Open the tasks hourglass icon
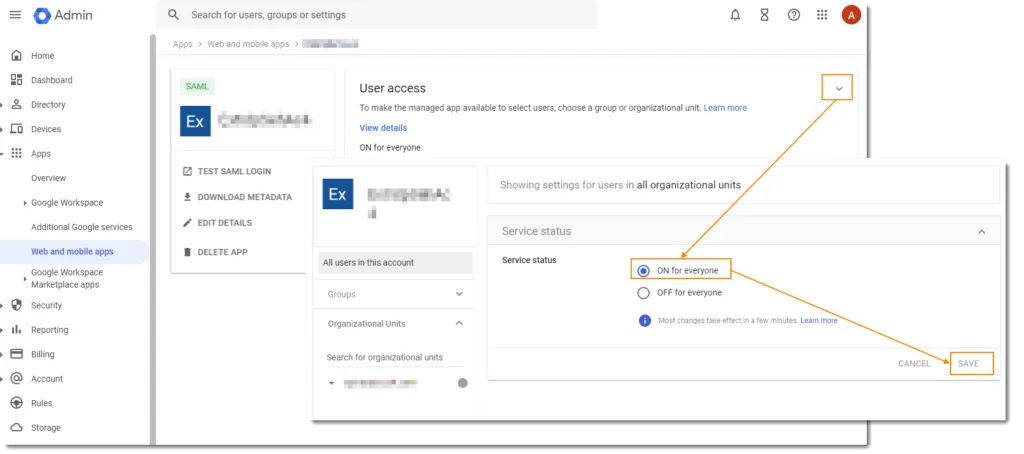Image resolution: width=1024 pixels, height=454 pixels. [x=764, y=15]
